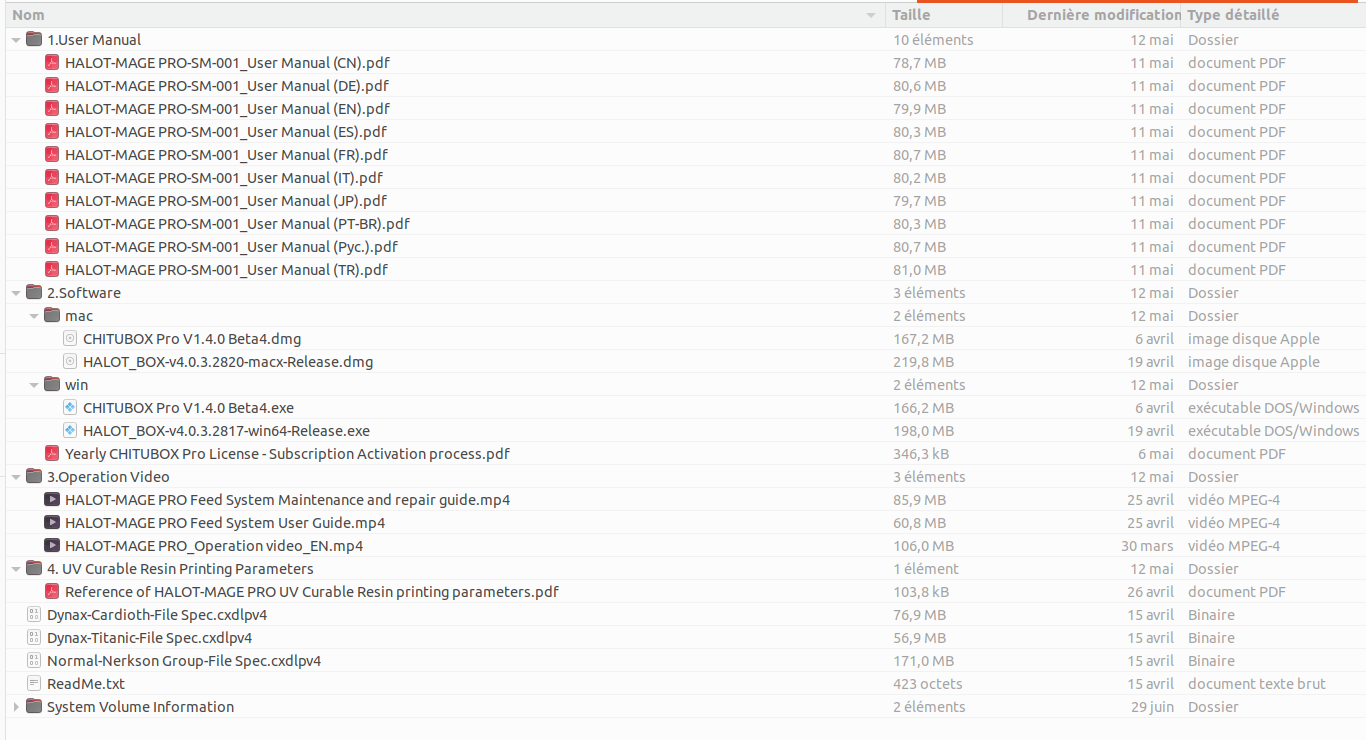Click PDF icon of UV Curable Resin Reference file
This screenshot has height=740, width=1366.
[52, 592]
